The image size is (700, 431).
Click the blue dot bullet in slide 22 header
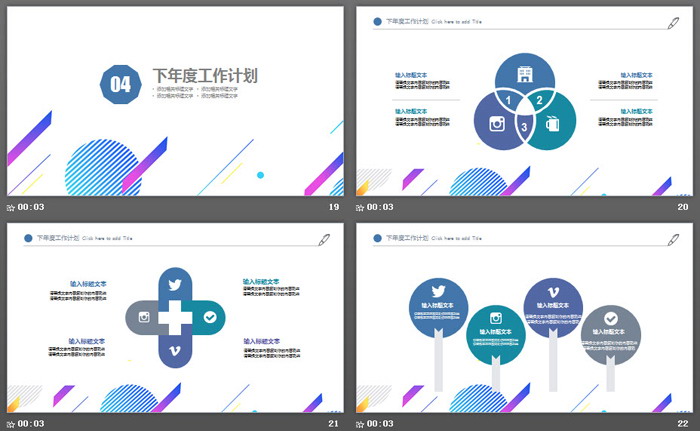point(377,238)
